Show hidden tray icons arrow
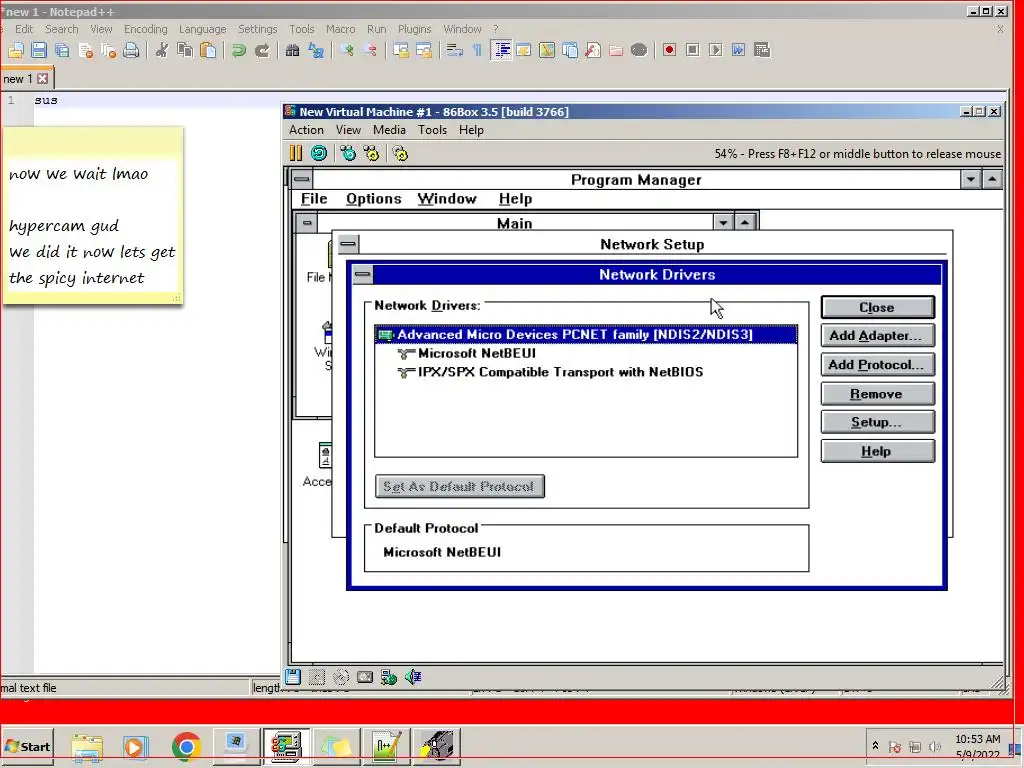The image size is (1024, 768). pyautogui.click(x=875, y=745)
